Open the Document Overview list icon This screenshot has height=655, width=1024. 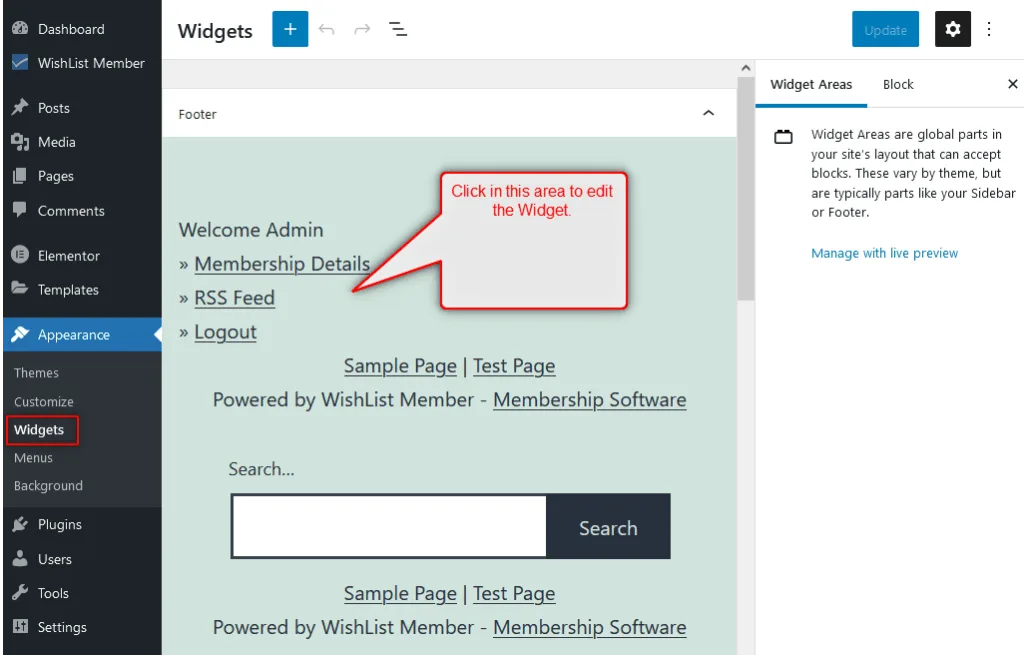[x=398, y=29]
